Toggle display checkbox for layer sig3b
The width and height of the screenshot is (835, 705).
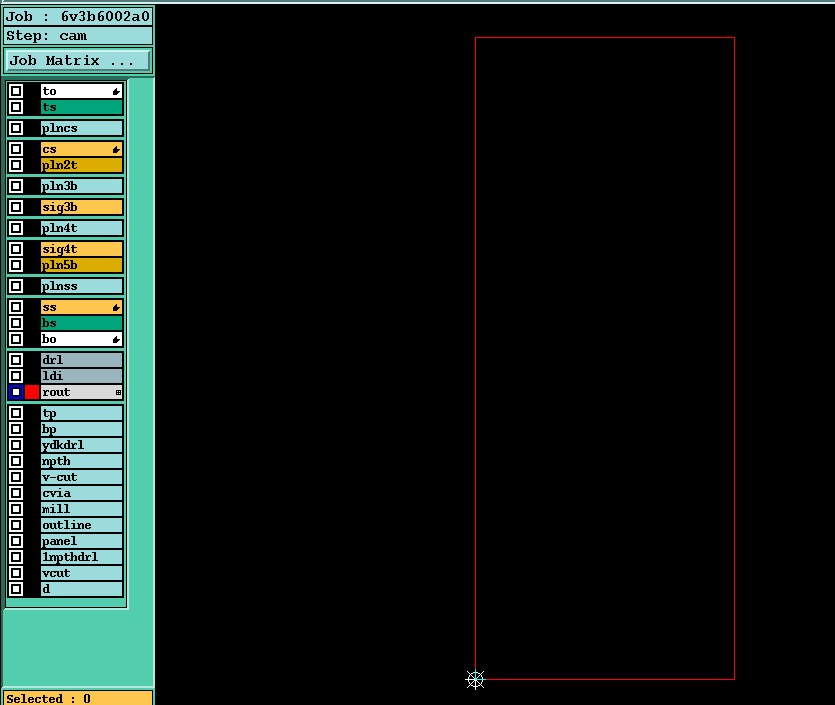(16, 207)
